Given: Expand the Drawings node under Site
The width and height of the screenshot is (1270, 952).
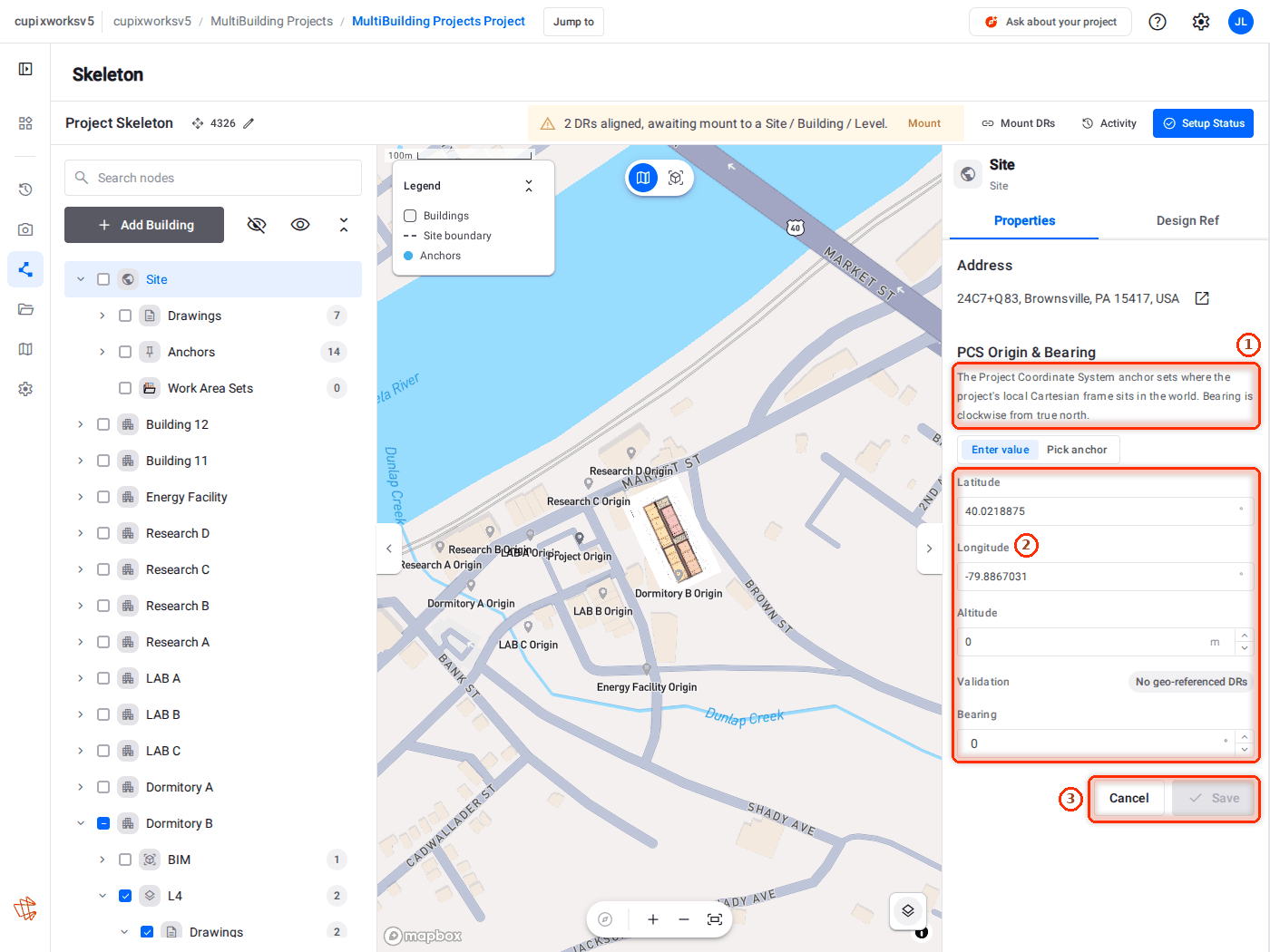Looking at the screenshot, I should click(x=102, y=316).
